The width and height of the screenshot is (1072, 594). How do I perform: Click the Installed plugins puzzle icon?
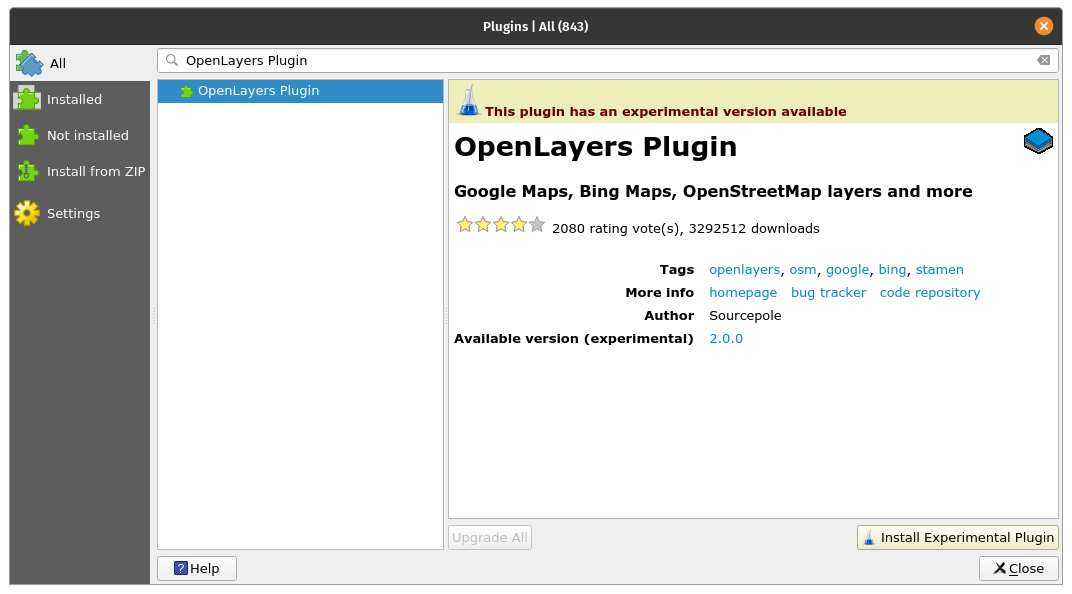(27, 99)
